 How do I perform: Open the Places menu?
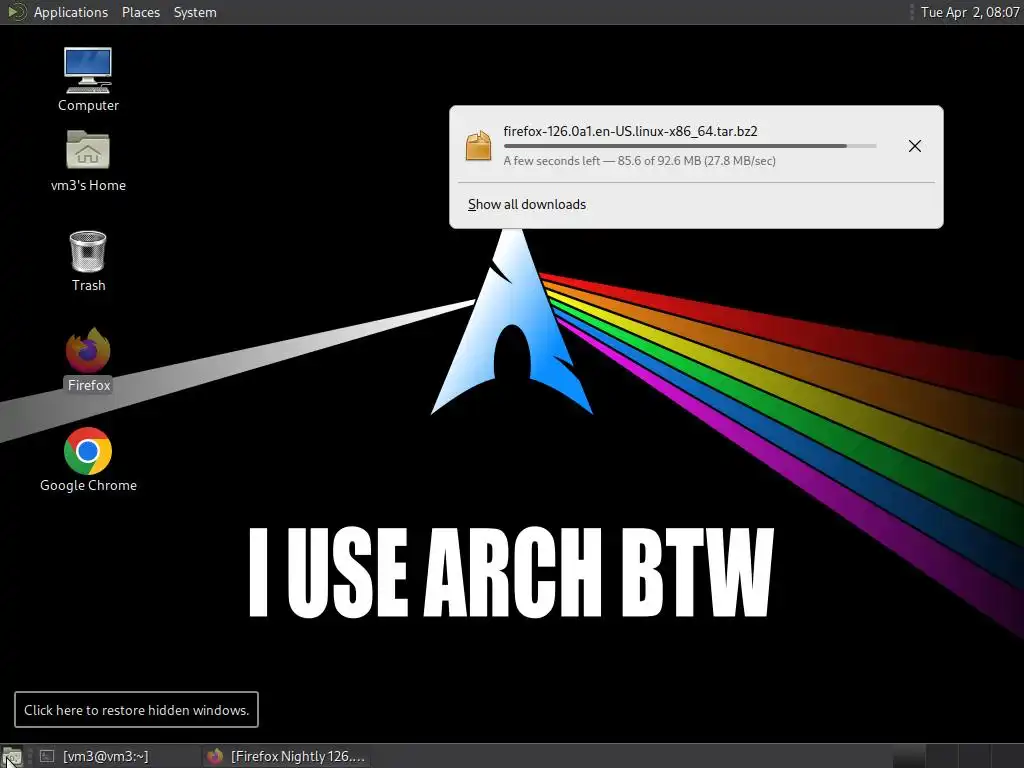coord(140,12)
